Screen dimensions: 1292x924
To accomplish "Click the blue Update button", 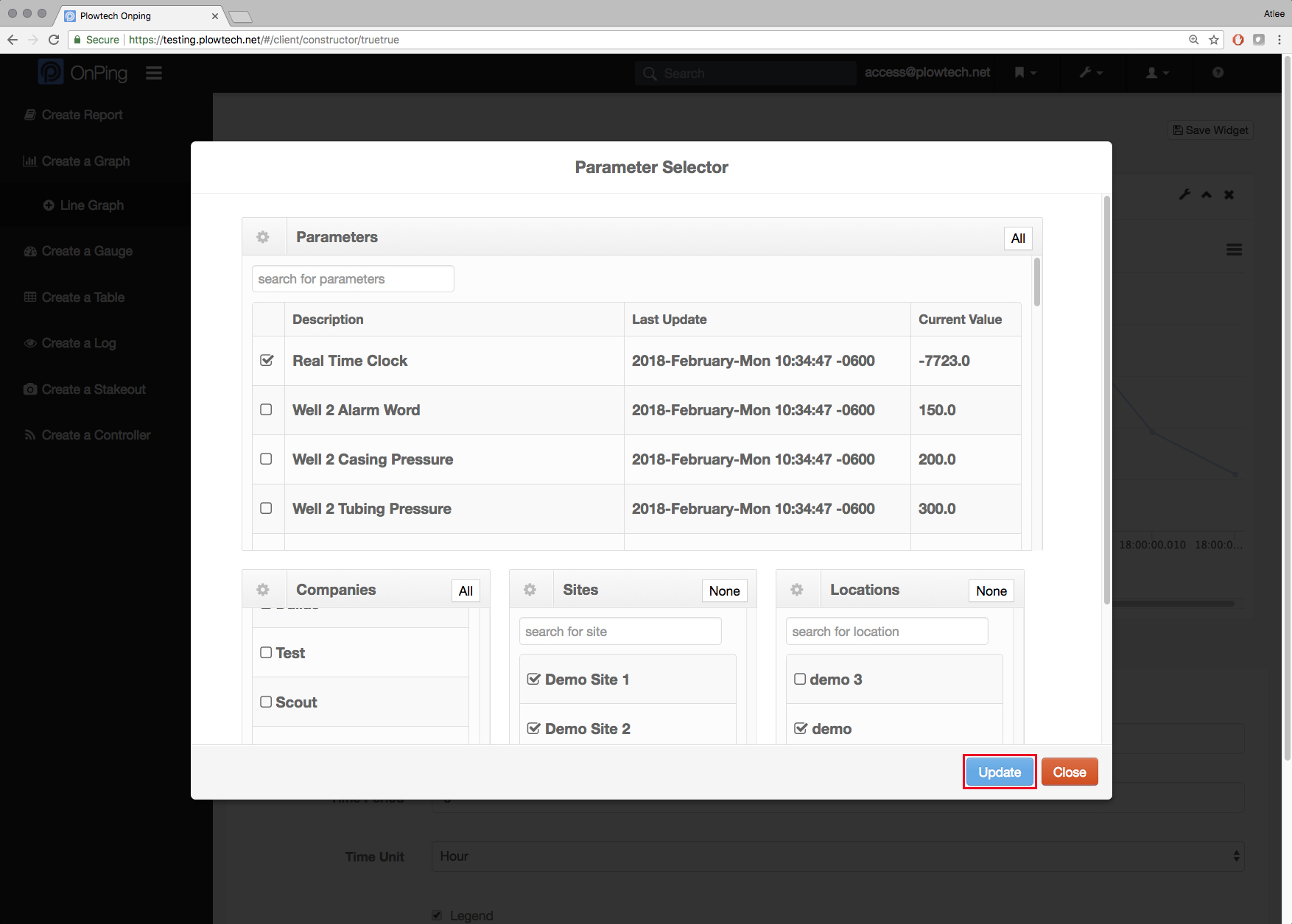I will [1000, 772].
